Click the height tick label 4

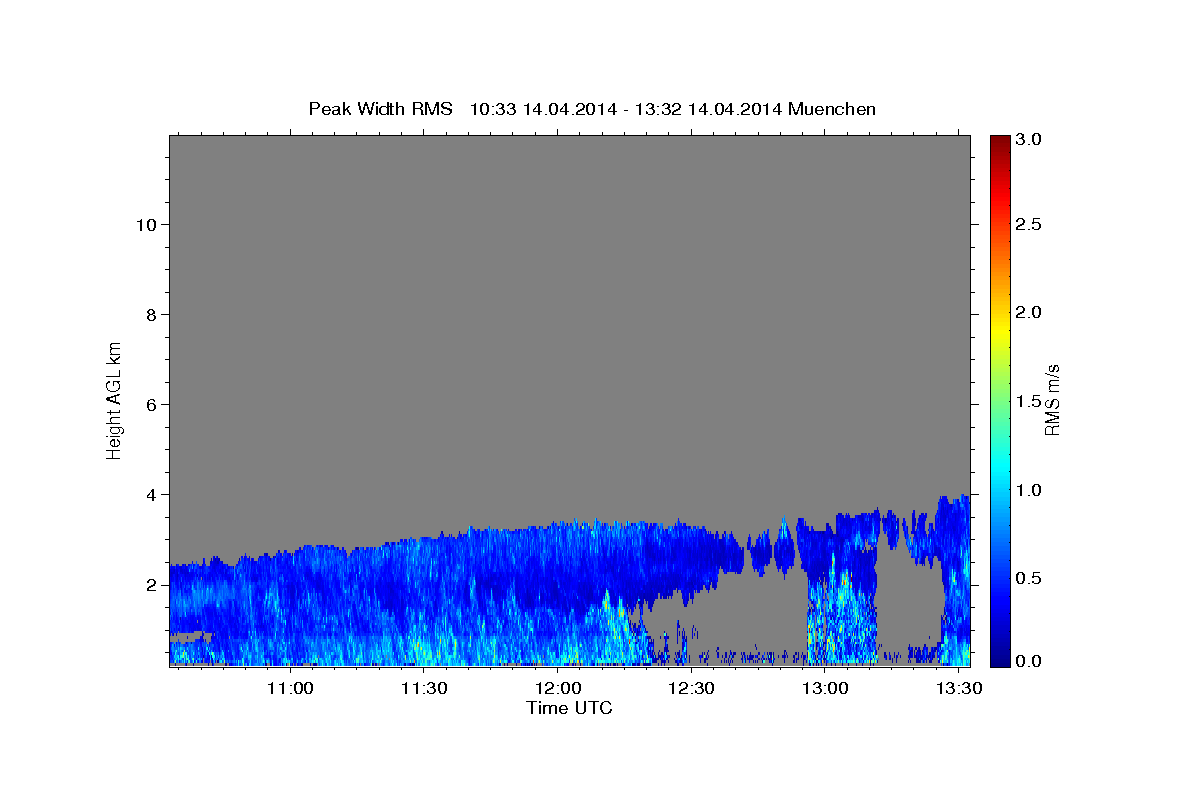coord(152,495)
